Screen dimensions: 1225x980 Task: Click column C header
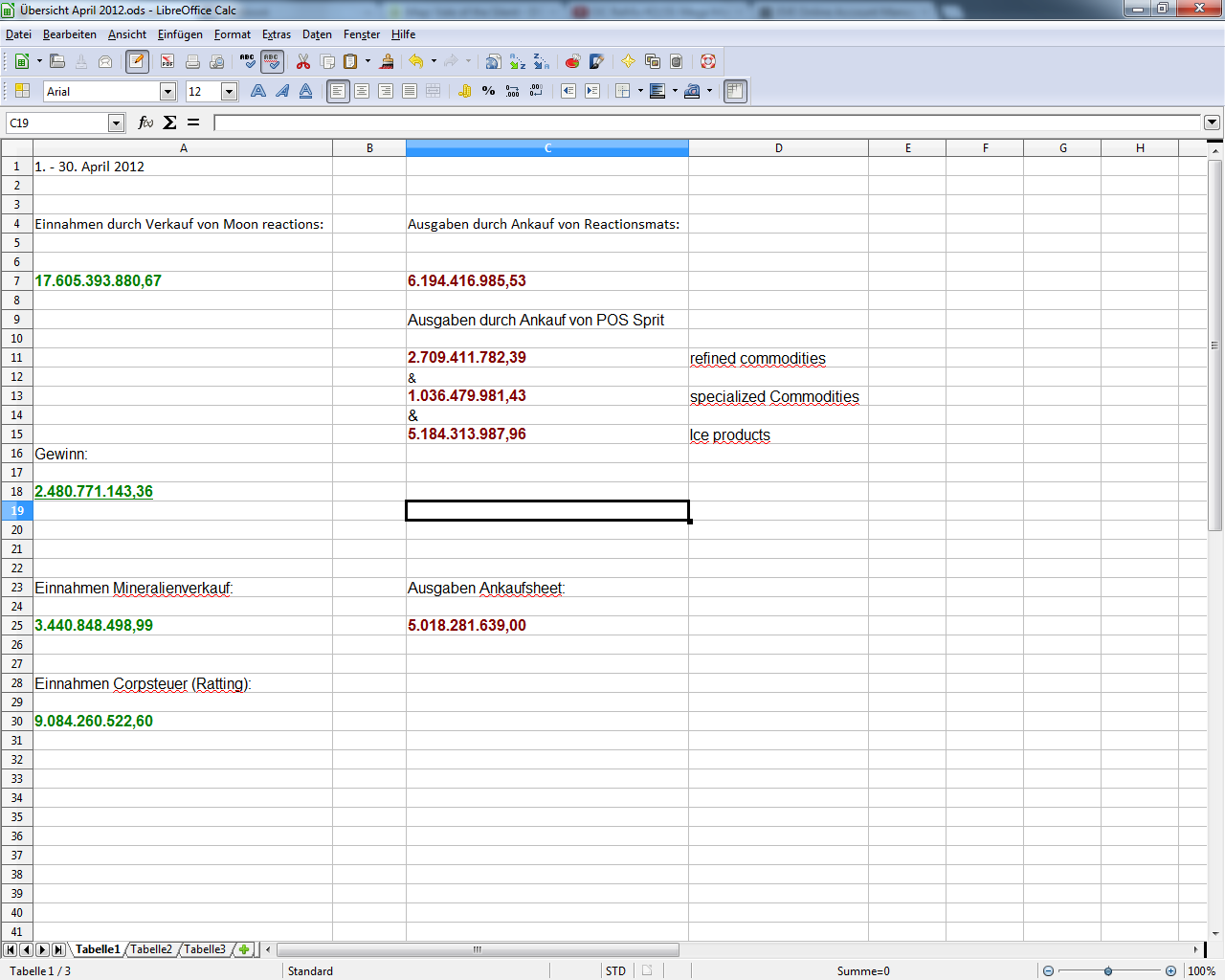coord(547,147)
